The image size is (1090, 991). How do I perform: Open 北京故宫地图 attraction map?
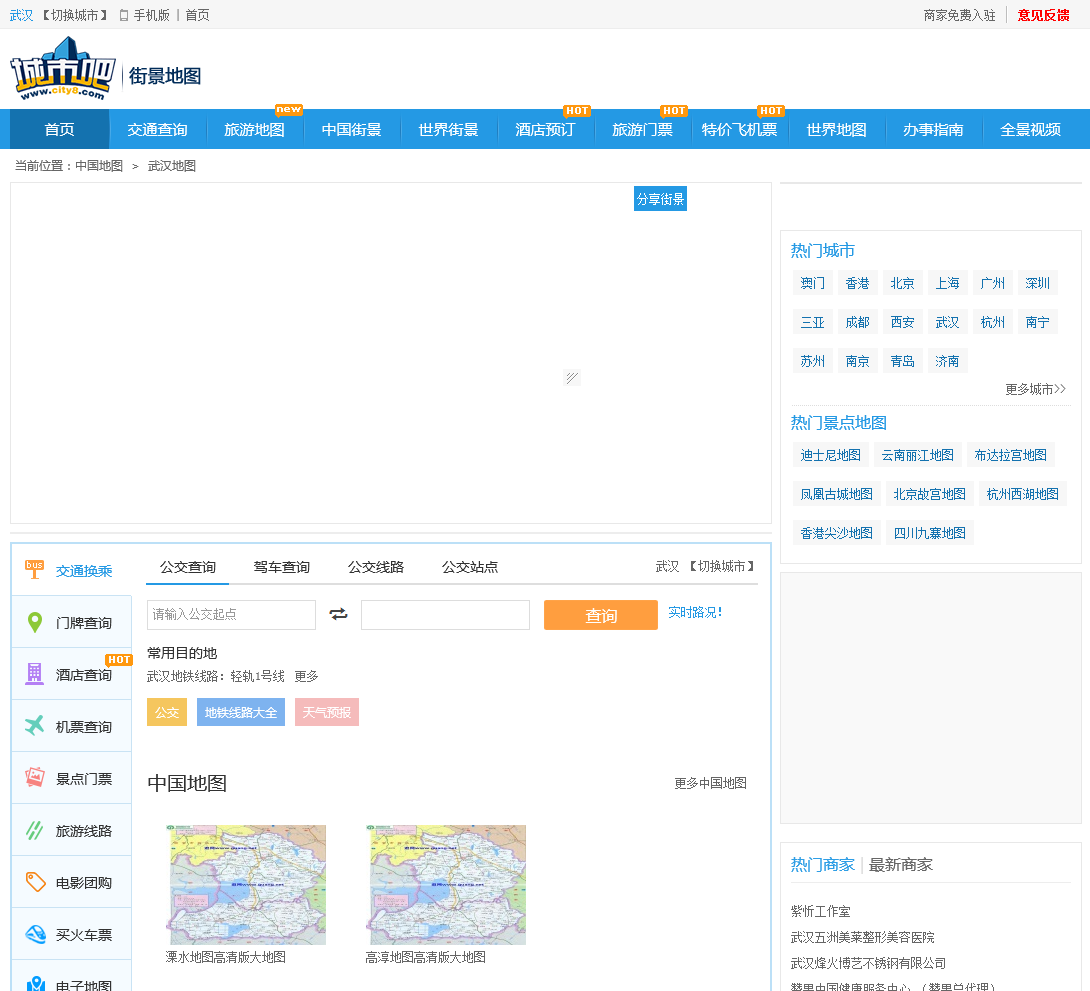click(x=929, y=494)
